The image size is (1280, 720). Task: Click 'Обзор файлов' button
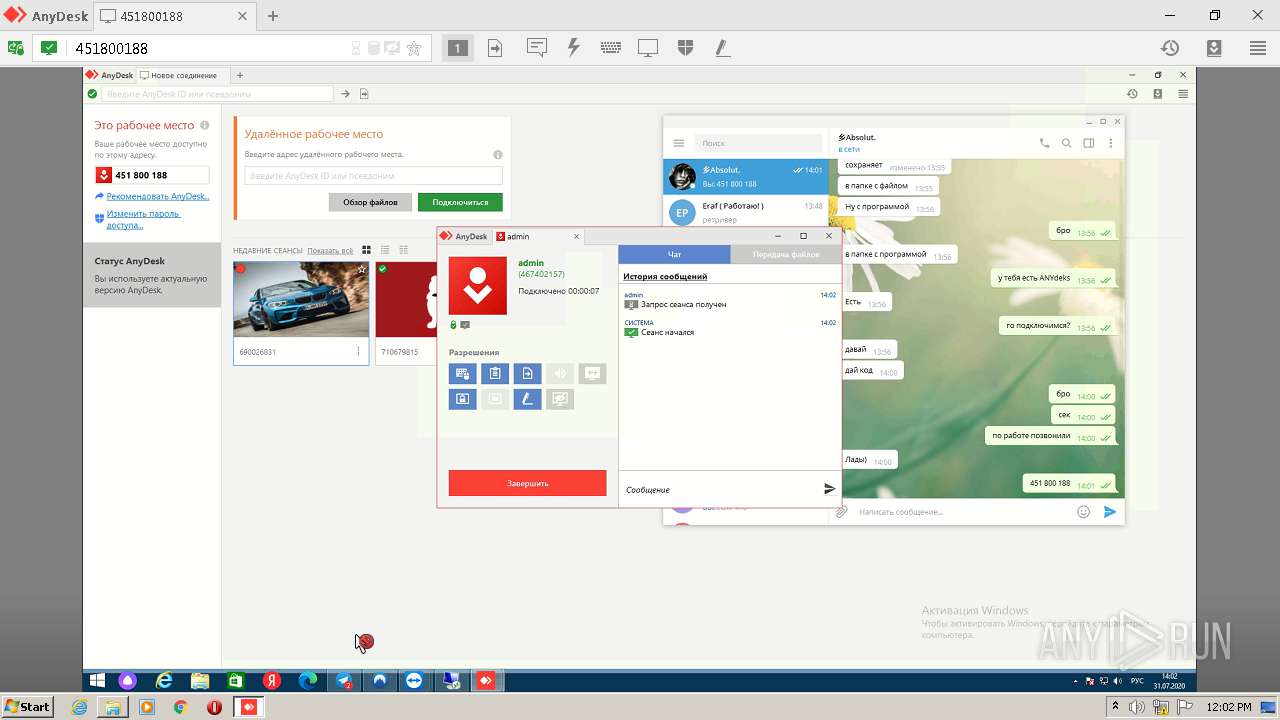pos(370,202)
